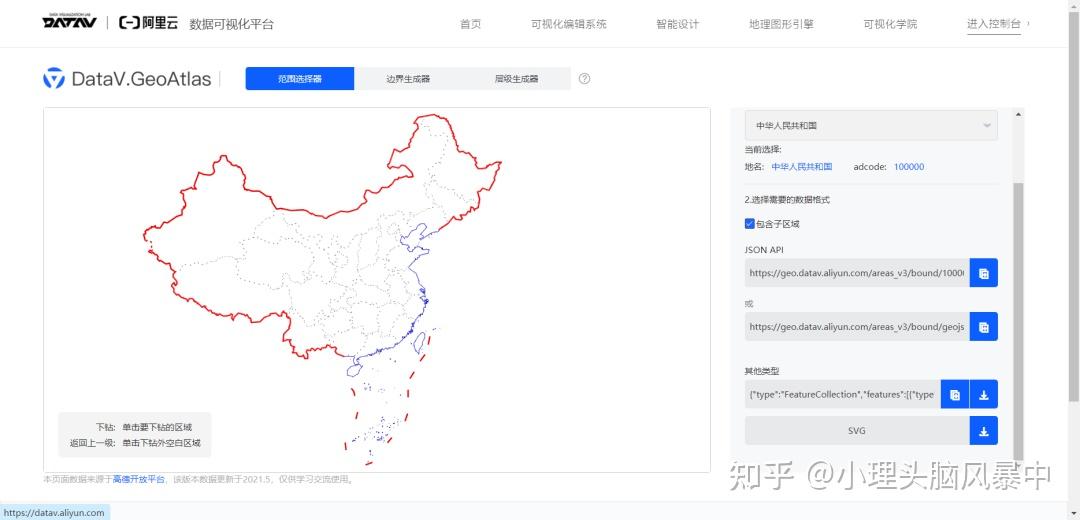The width and height of the screenshot is (1080, 520).
Task: Copy the FeatureCollection JSON text
Action: pos(955,395)
